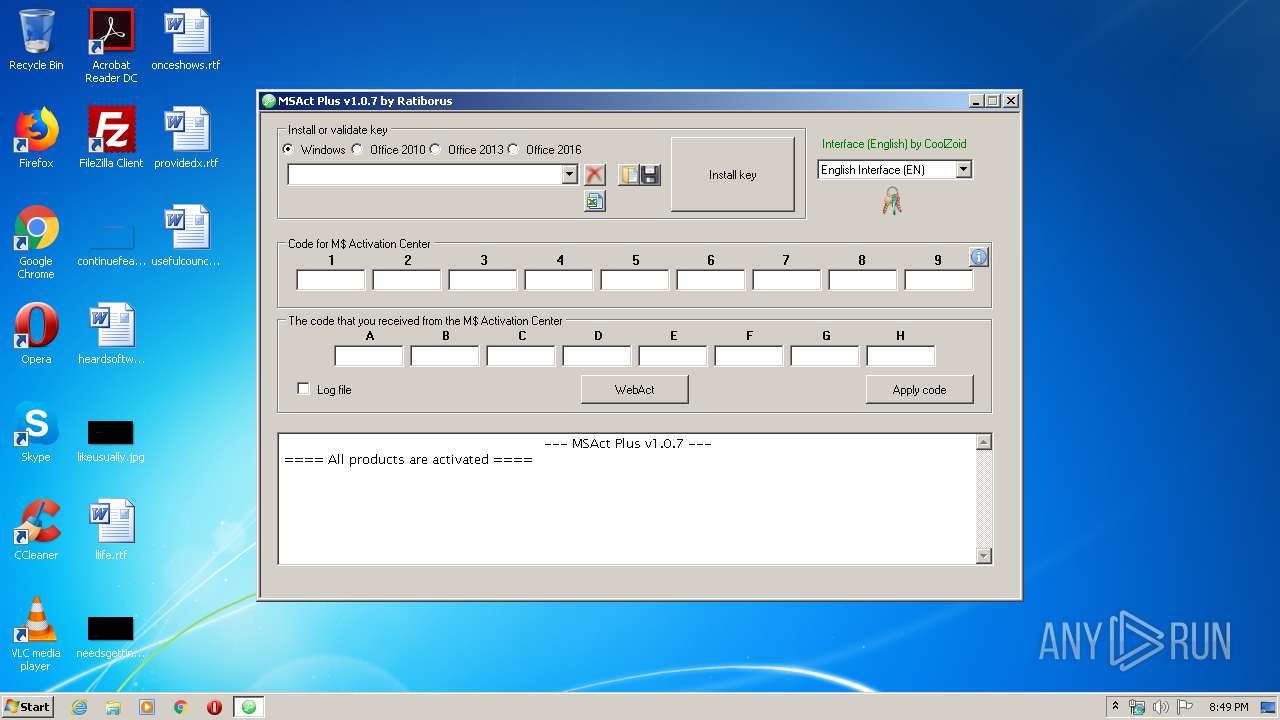The width and height of the screenshot is (1280, 720).
Task: Click received code field A
Action: point(369,356)
